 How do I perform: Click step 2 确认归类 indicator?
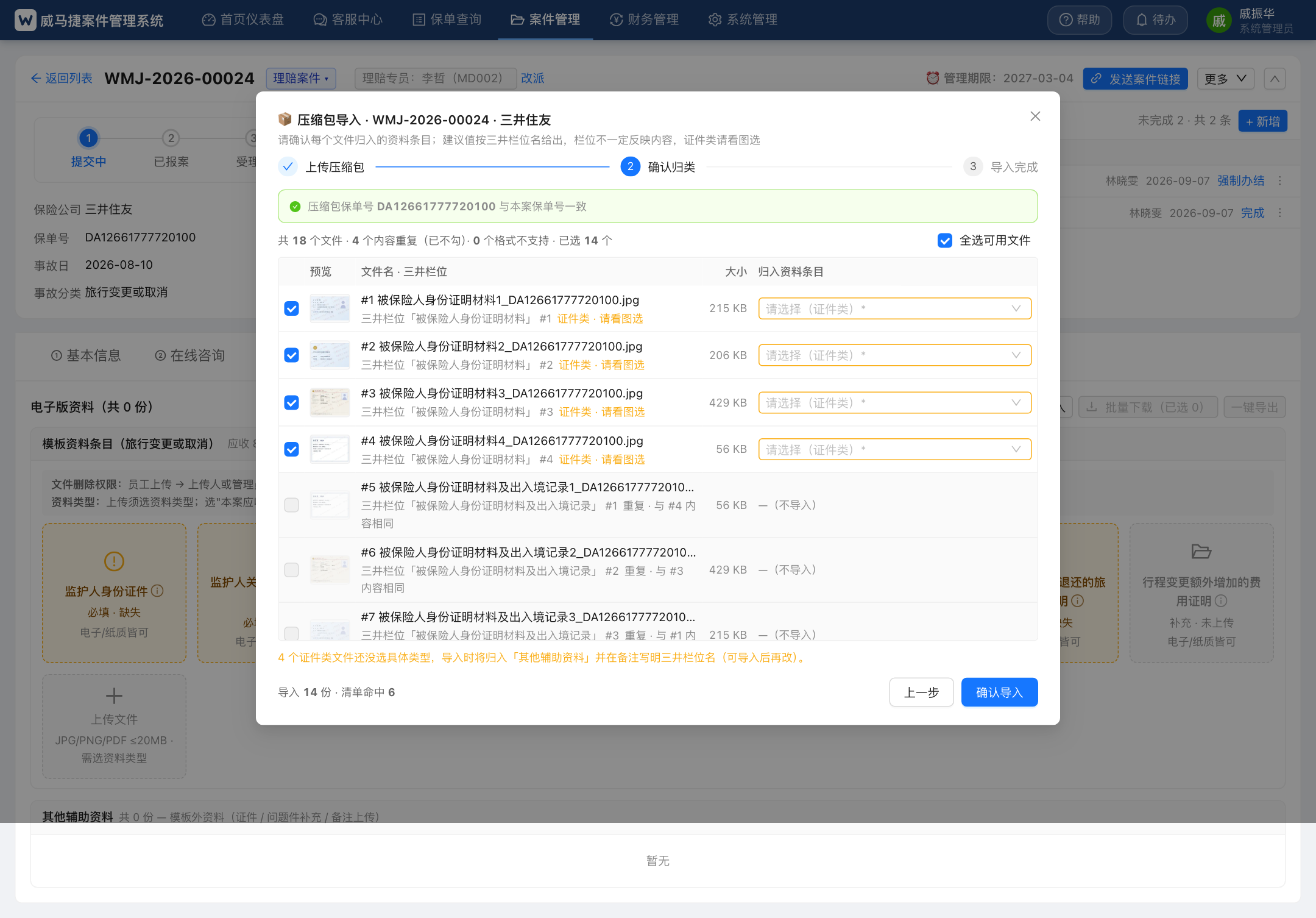click(658, 167)
